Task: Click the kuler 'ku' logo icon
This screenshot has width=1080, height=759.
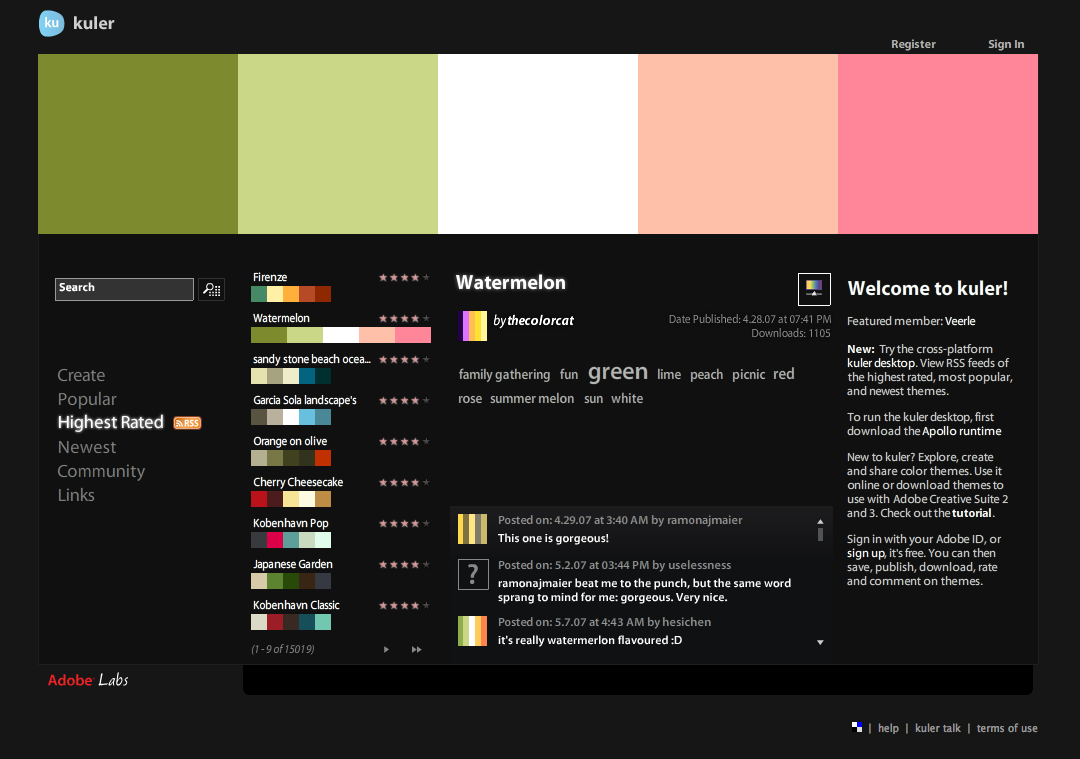Action: (x=52, y=23)
